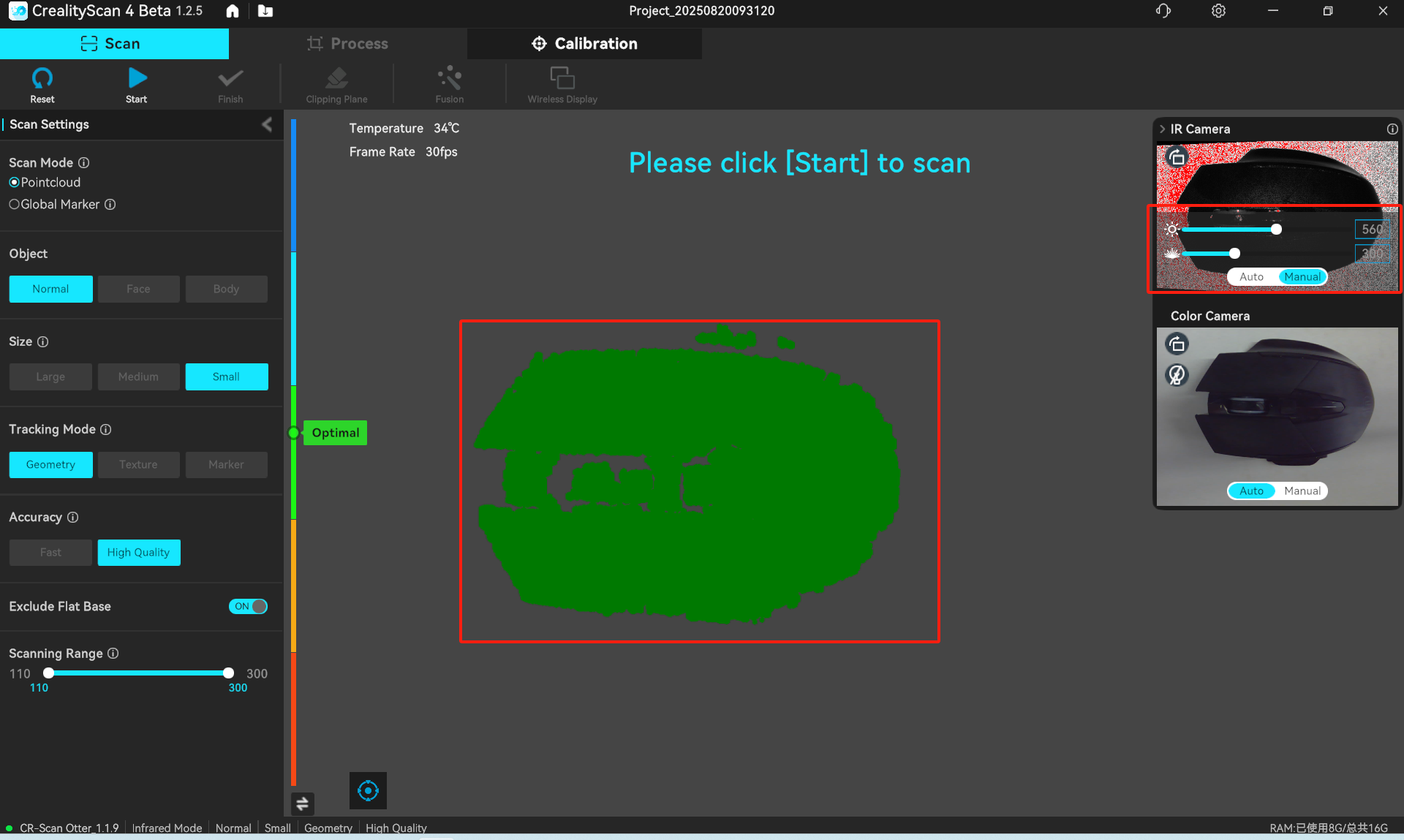Viewport: 1404px width, 840px height.
Task: Choose Medium object size
Action: [138, 377]
